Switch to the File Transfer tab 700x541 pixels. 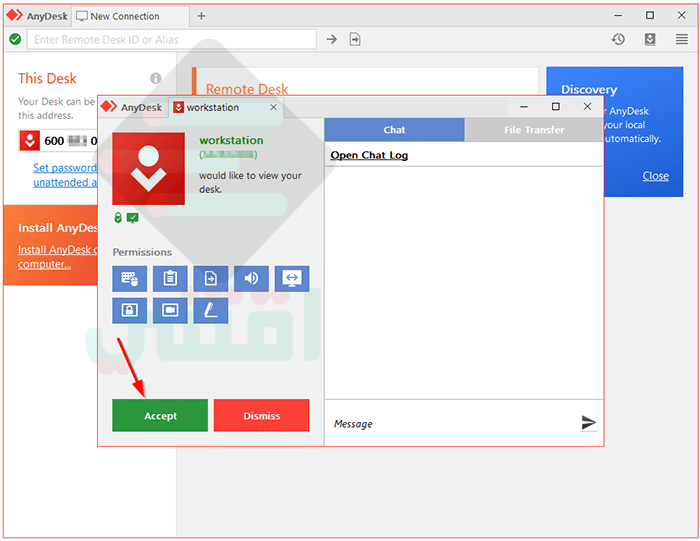534,130
